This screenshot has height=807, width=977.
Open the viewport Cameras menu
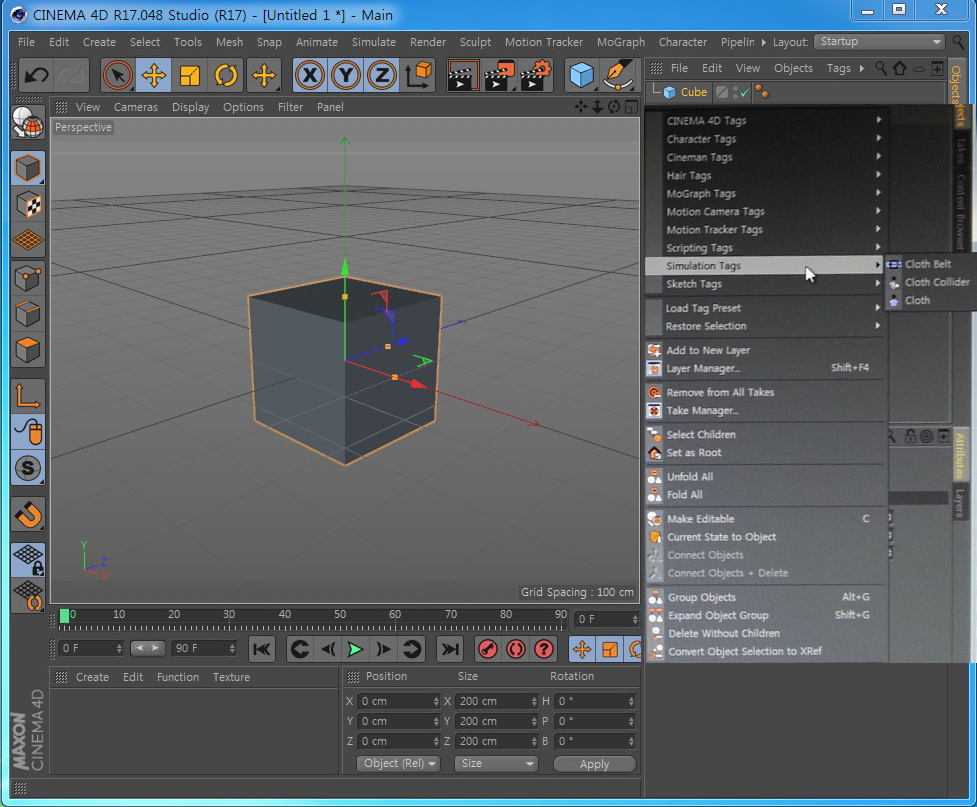tap(136, 107)
